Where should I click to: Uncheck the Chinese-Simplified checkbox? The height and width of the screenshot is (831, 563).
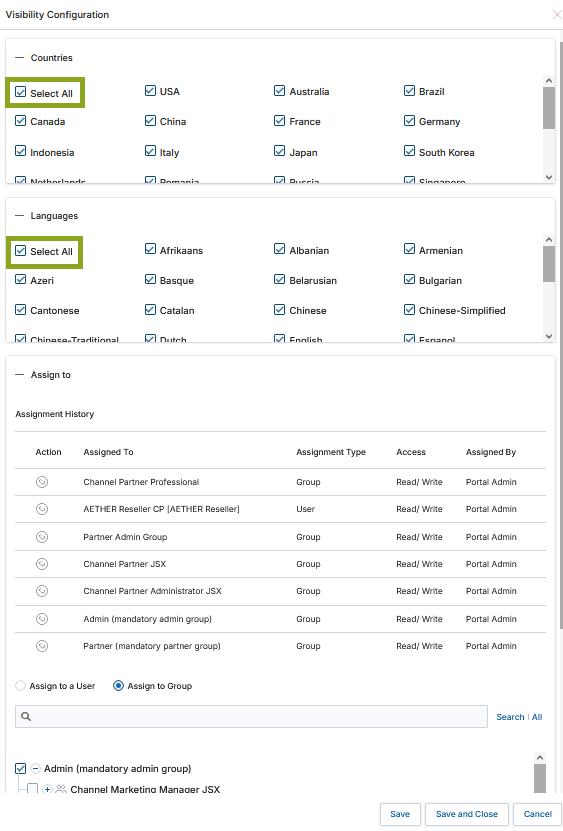pyautogui.click(x=409, y=310)
